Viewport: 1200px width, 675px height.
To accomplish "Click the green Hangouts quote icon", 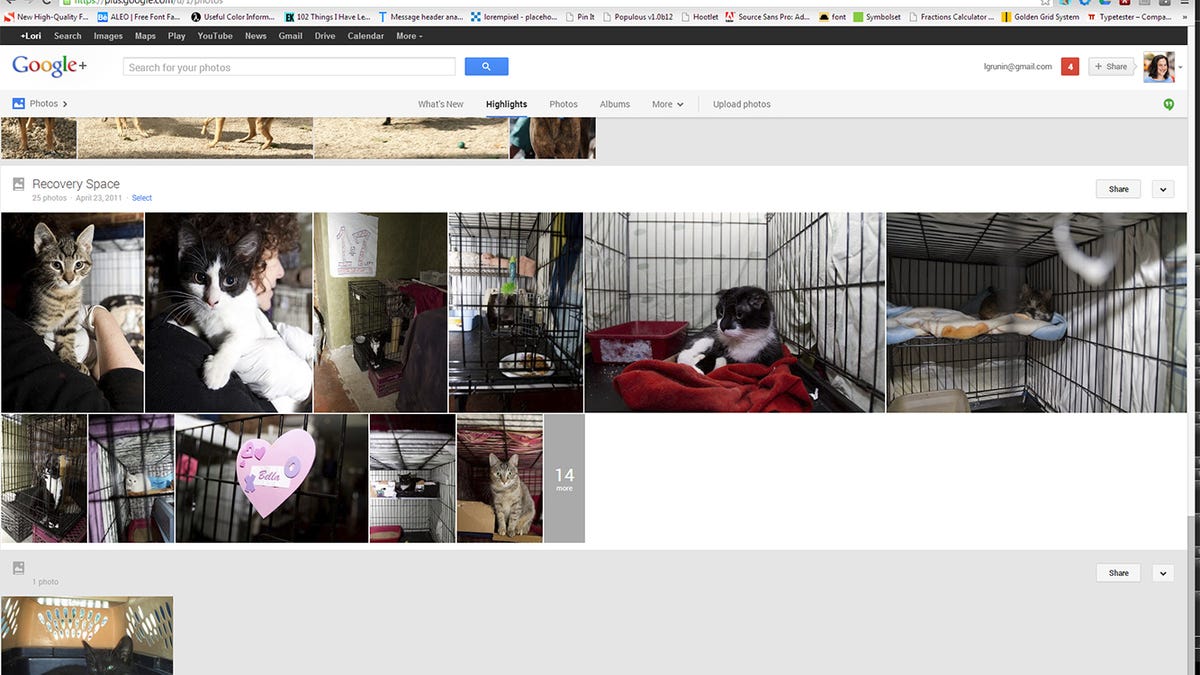I will click(1168, 104).
